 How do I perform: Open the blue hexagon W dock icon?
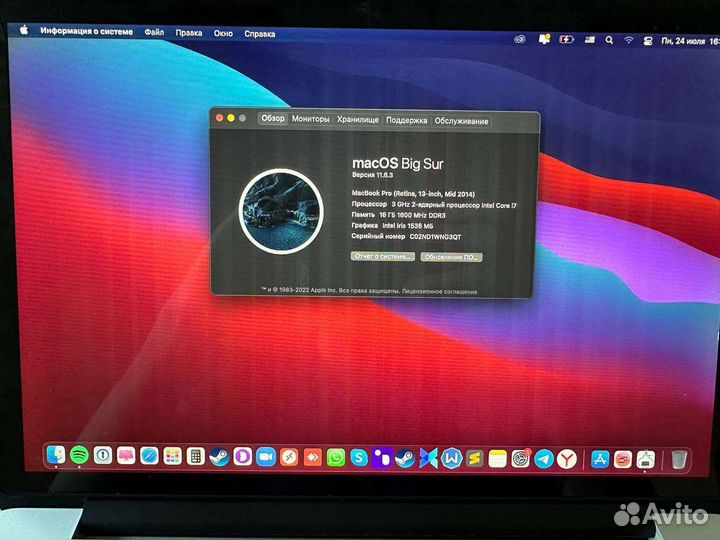pyautogui.click(x=452, y=459)
